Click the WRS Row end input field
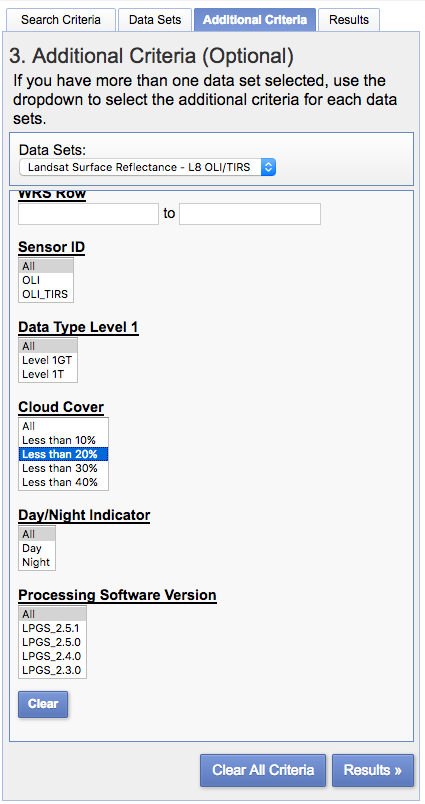Viewport: 425px width, 804px height. (250, 214)
